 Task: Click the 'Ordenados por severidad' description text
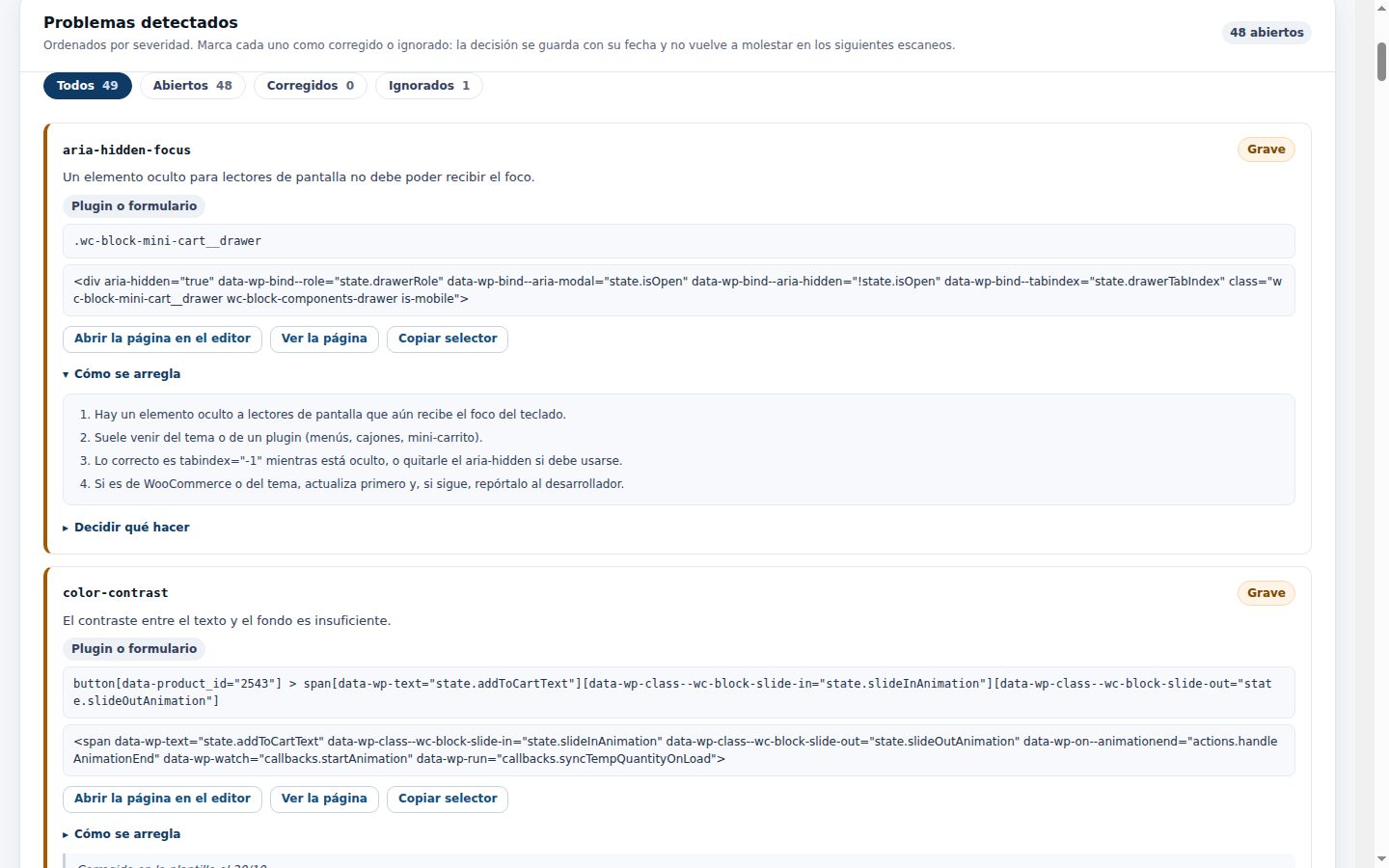click(x=500, y=45)
